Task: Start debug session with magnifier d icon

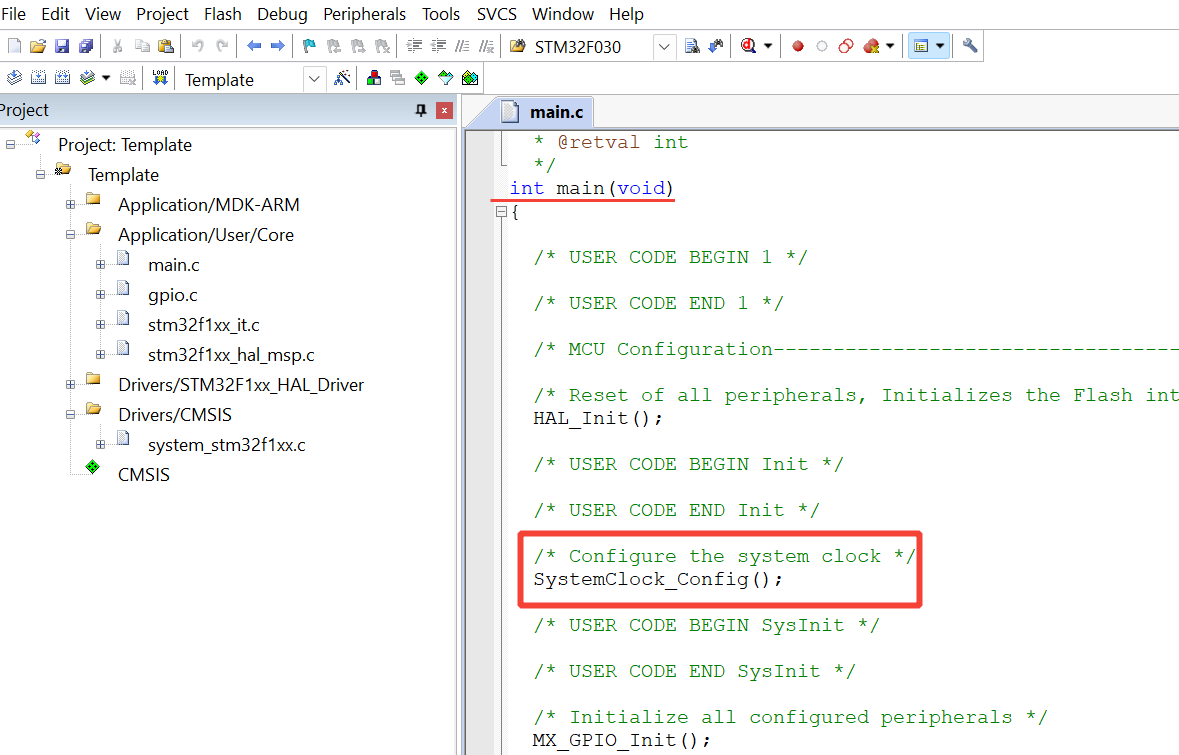Action: point(748,46)
